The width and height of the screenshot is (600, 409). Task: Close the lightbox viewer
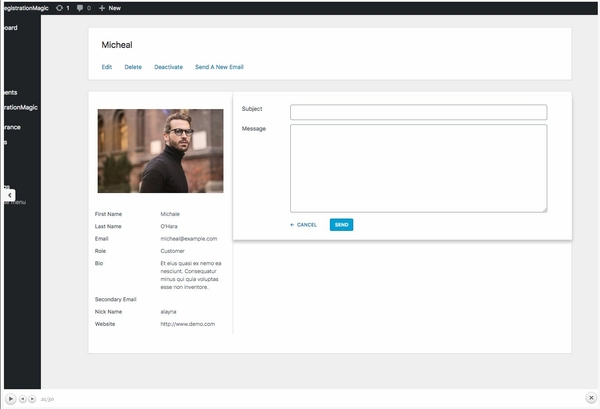tap(591, 398)
